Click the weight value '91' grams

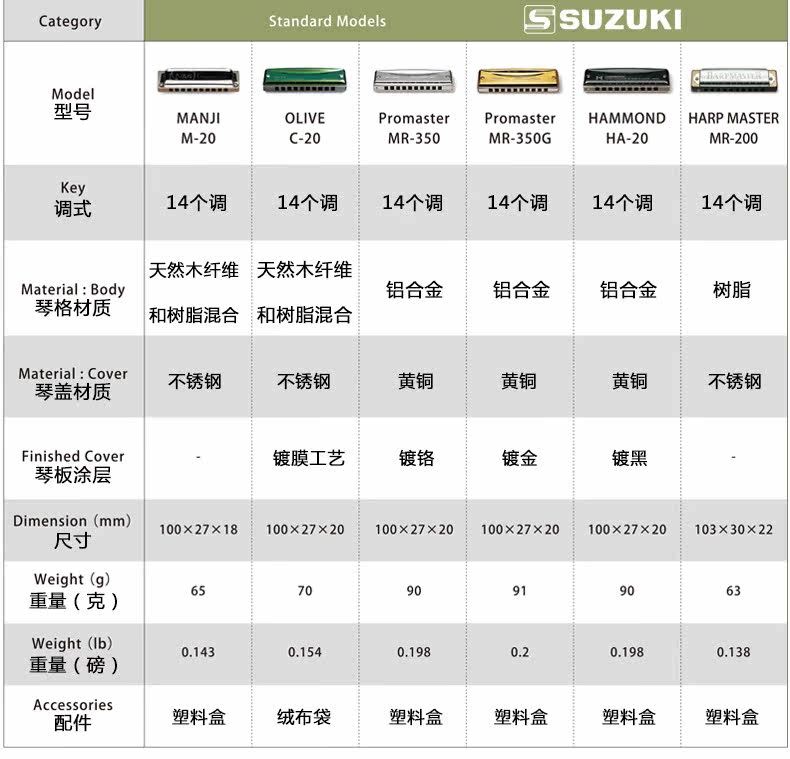519,591
